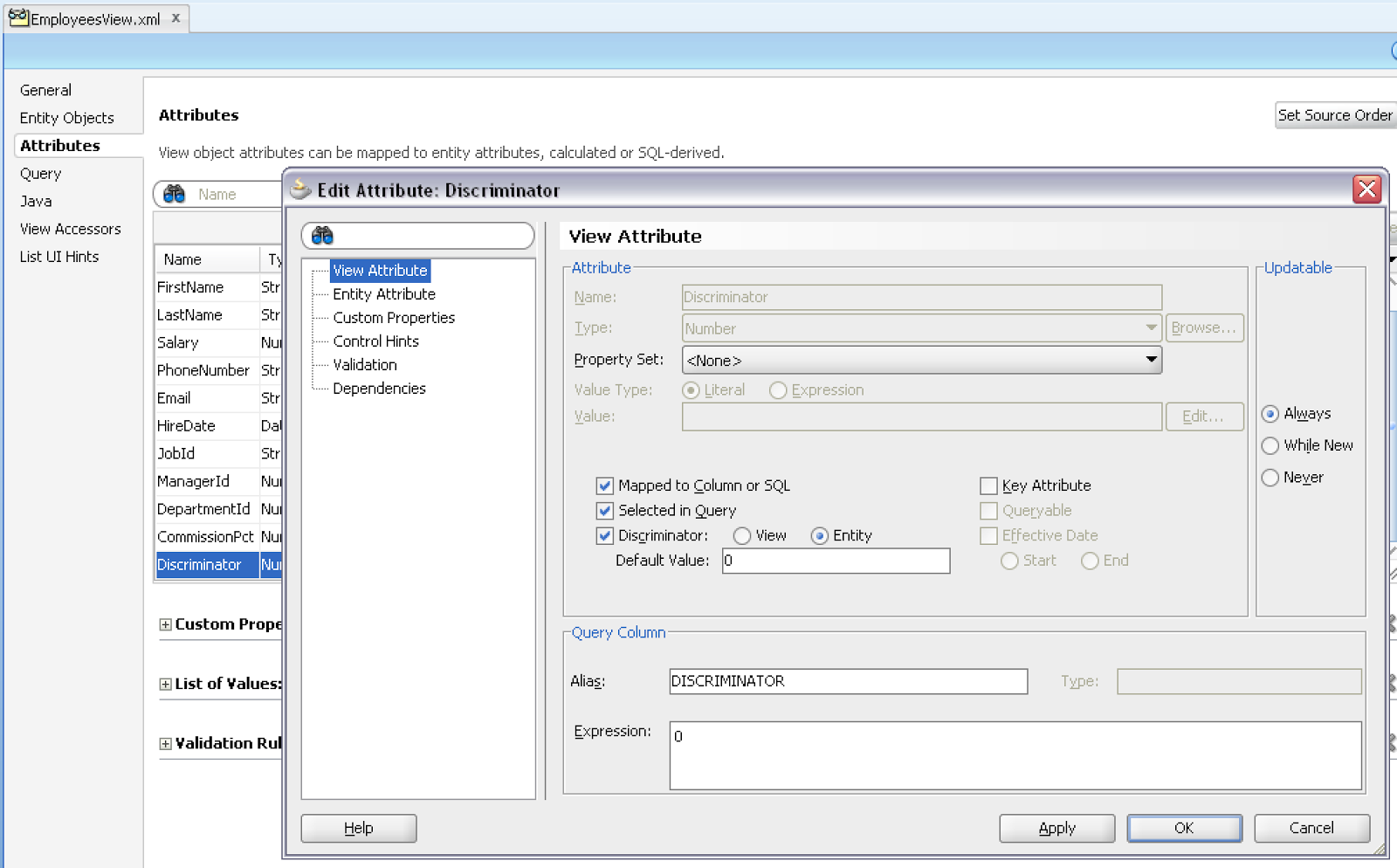Viewport: 1397px width, 868px height.
Task: Select the EmployeesView.xml editor tab
Action: [x=95, y=18]
